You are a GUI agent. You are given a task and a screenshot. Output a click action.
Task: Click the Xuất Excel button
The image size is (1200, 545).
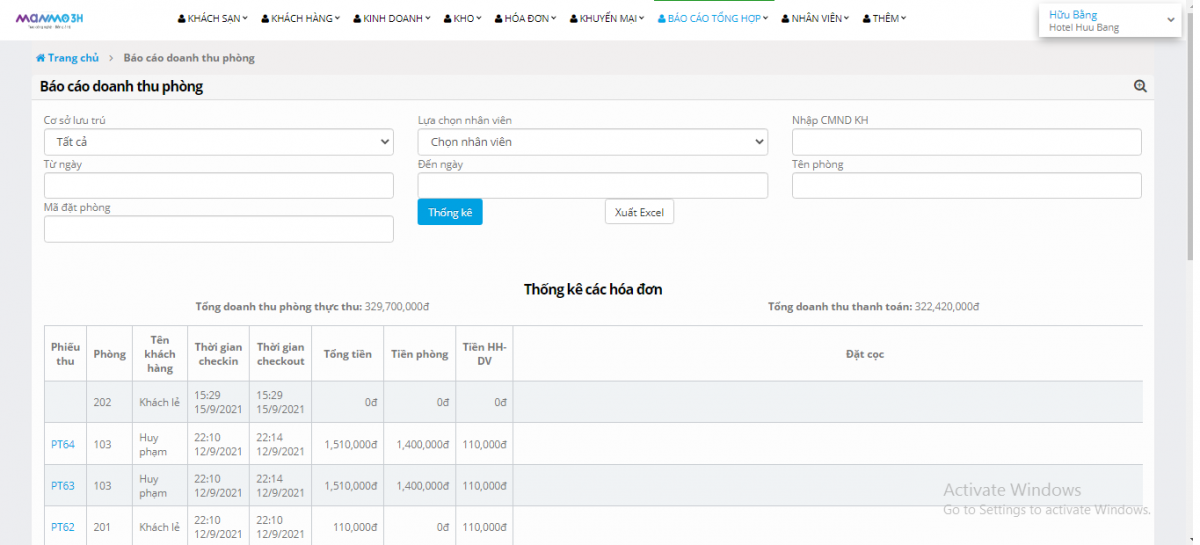pyautogui.click(x=639, y=212)
